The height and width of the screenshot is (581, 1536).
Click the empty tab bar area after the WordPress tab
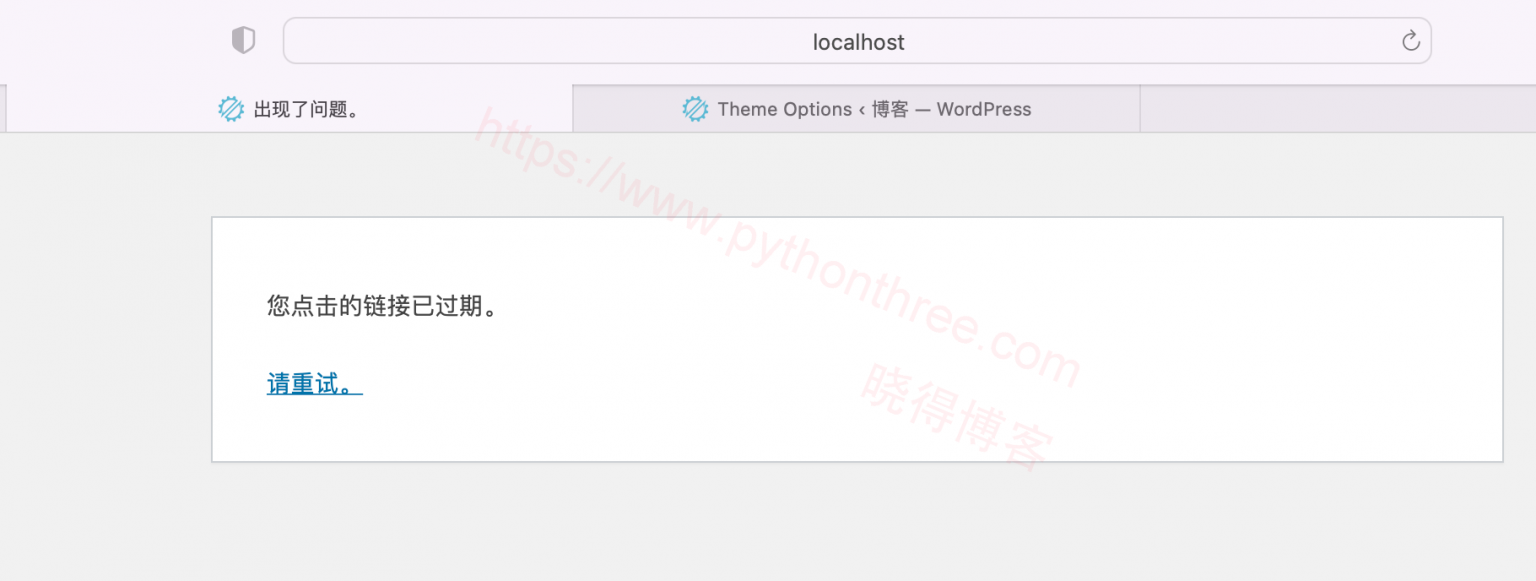pyautogui.click(x=1337, y=109)
